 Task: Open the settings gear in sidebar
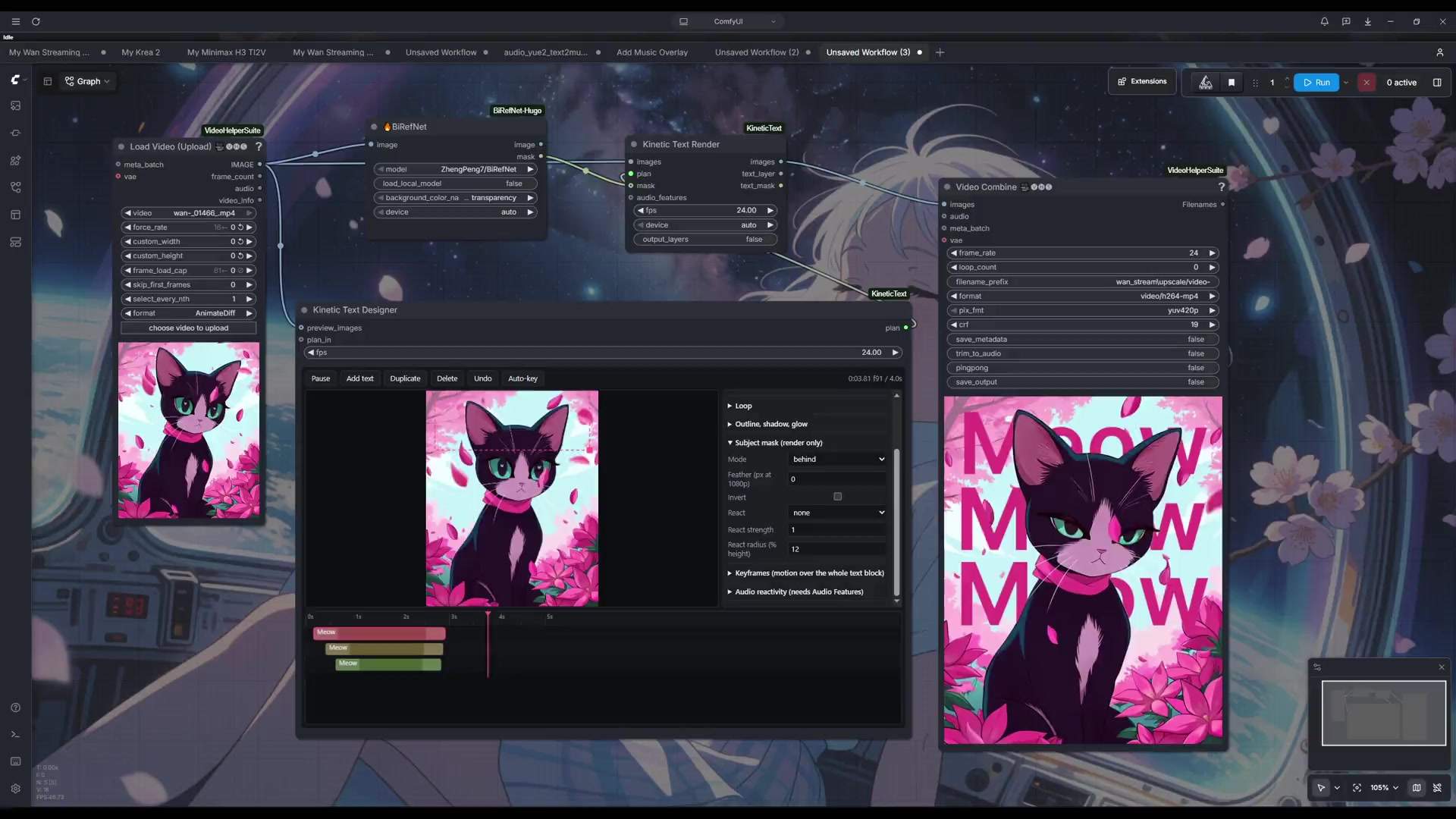15,789
